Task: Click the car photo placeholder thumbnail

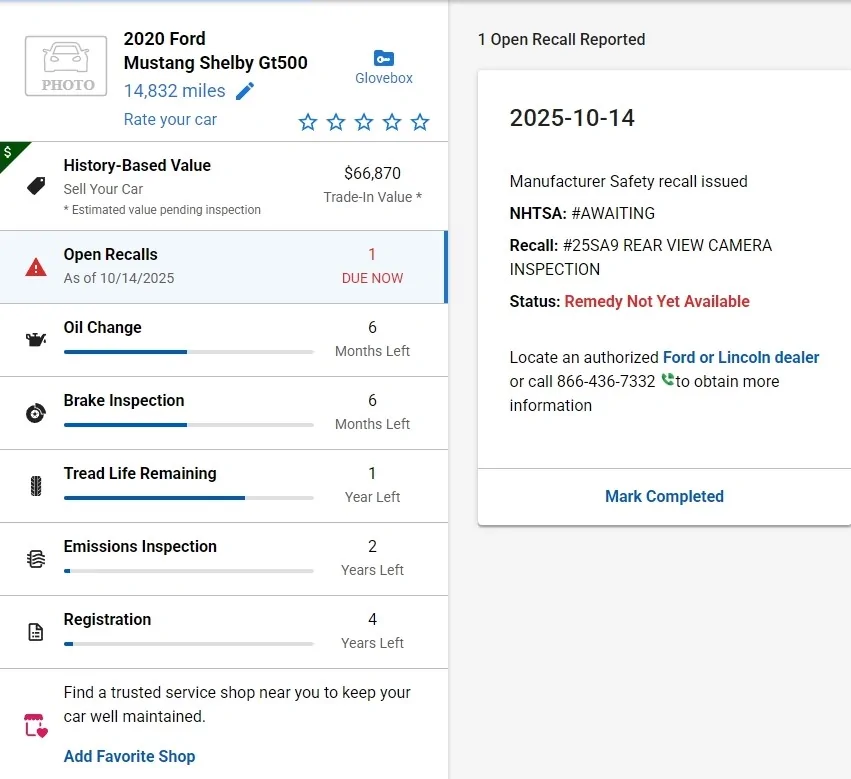Action: click(x=66, y=66)
